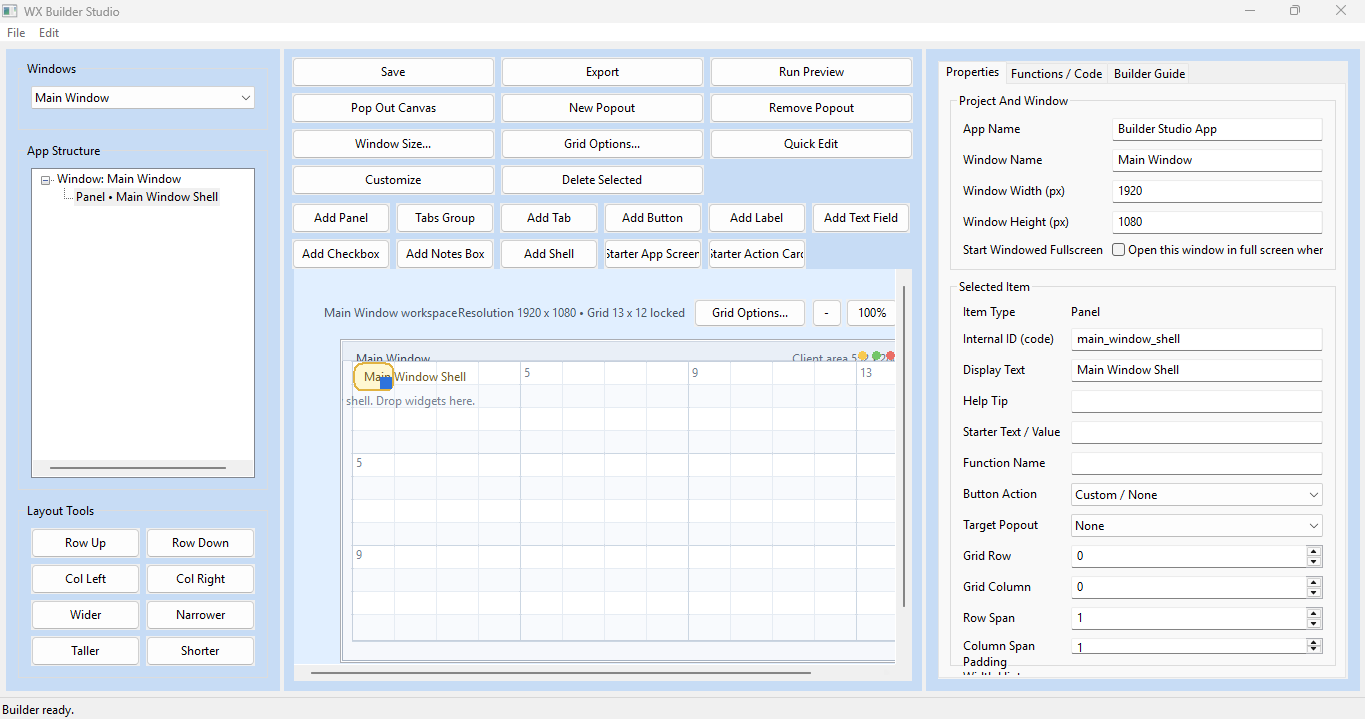Open the Button Action dropdown
Image resolution: width=1365 pixels, height=719 pixels.
point(1197,495)
